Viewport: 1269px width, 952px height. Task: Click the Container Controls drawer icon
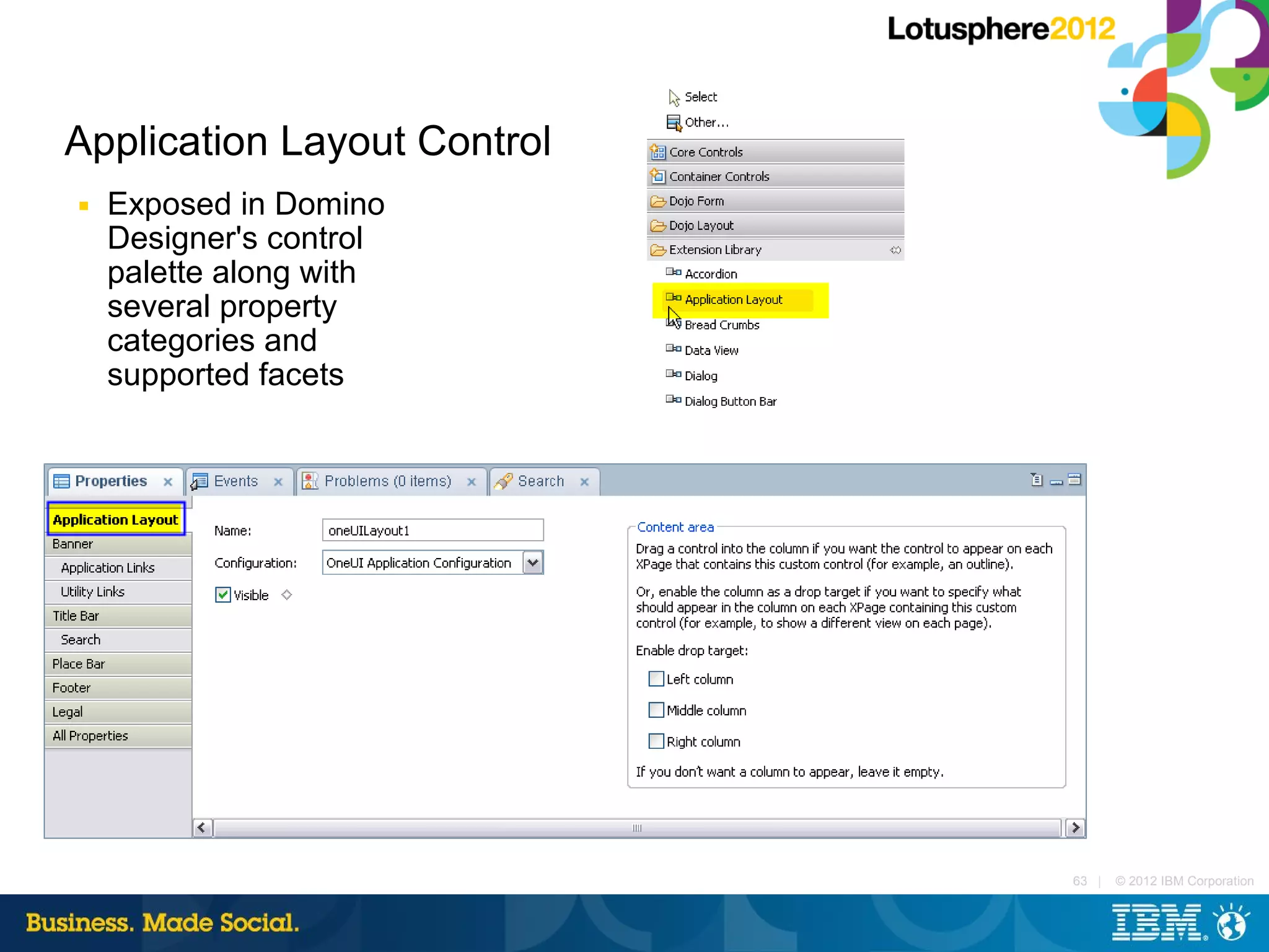point(657,177)
